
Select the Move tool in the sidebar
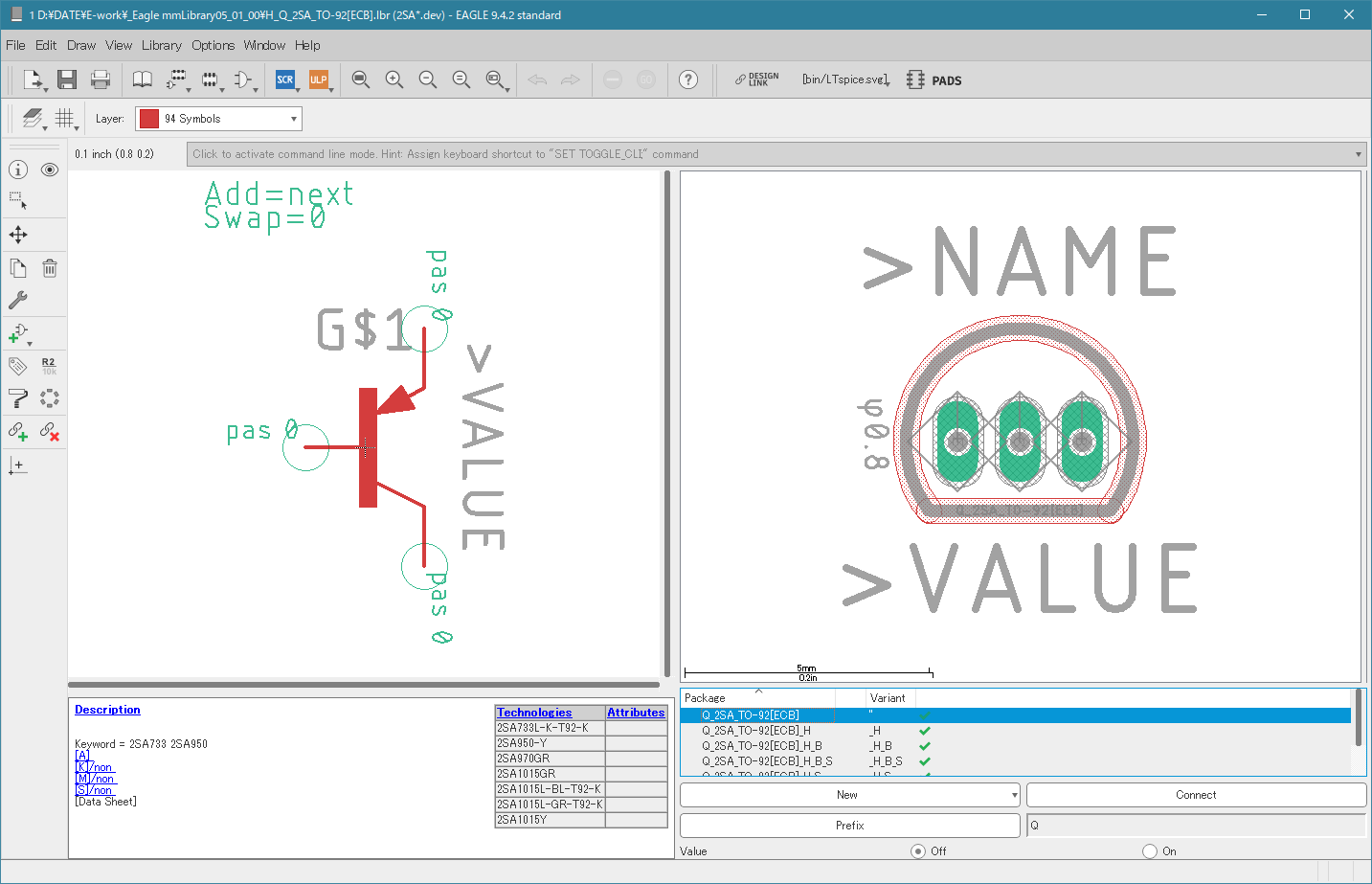pos(18,235)
